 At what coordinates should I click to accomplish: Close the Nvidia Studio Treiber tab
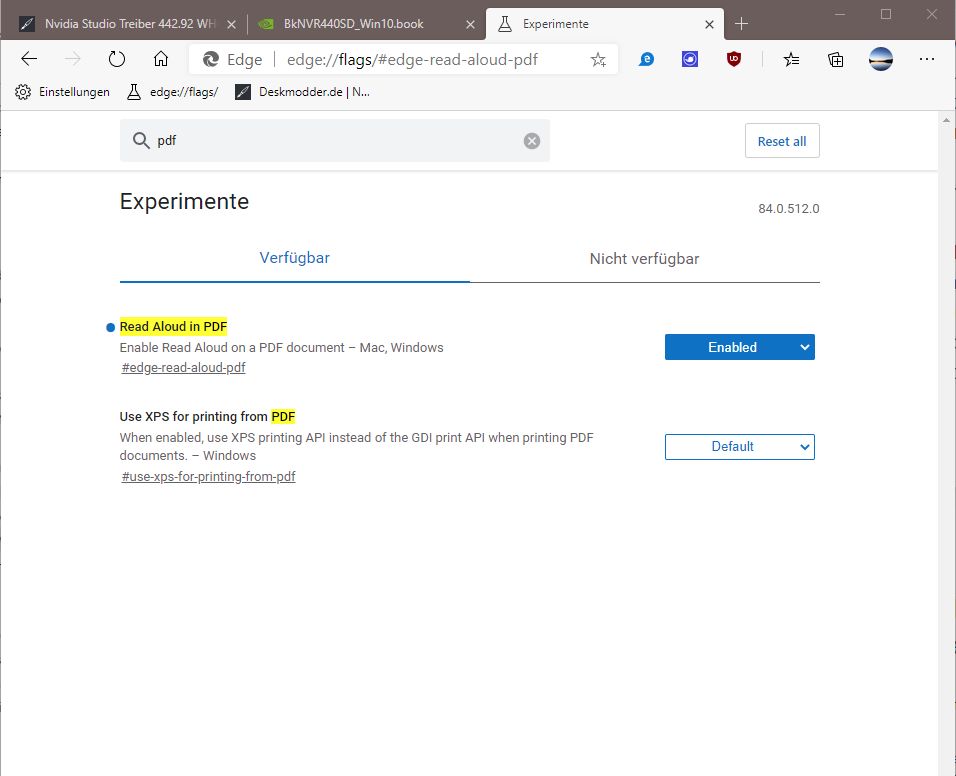[x=231, y=24]
